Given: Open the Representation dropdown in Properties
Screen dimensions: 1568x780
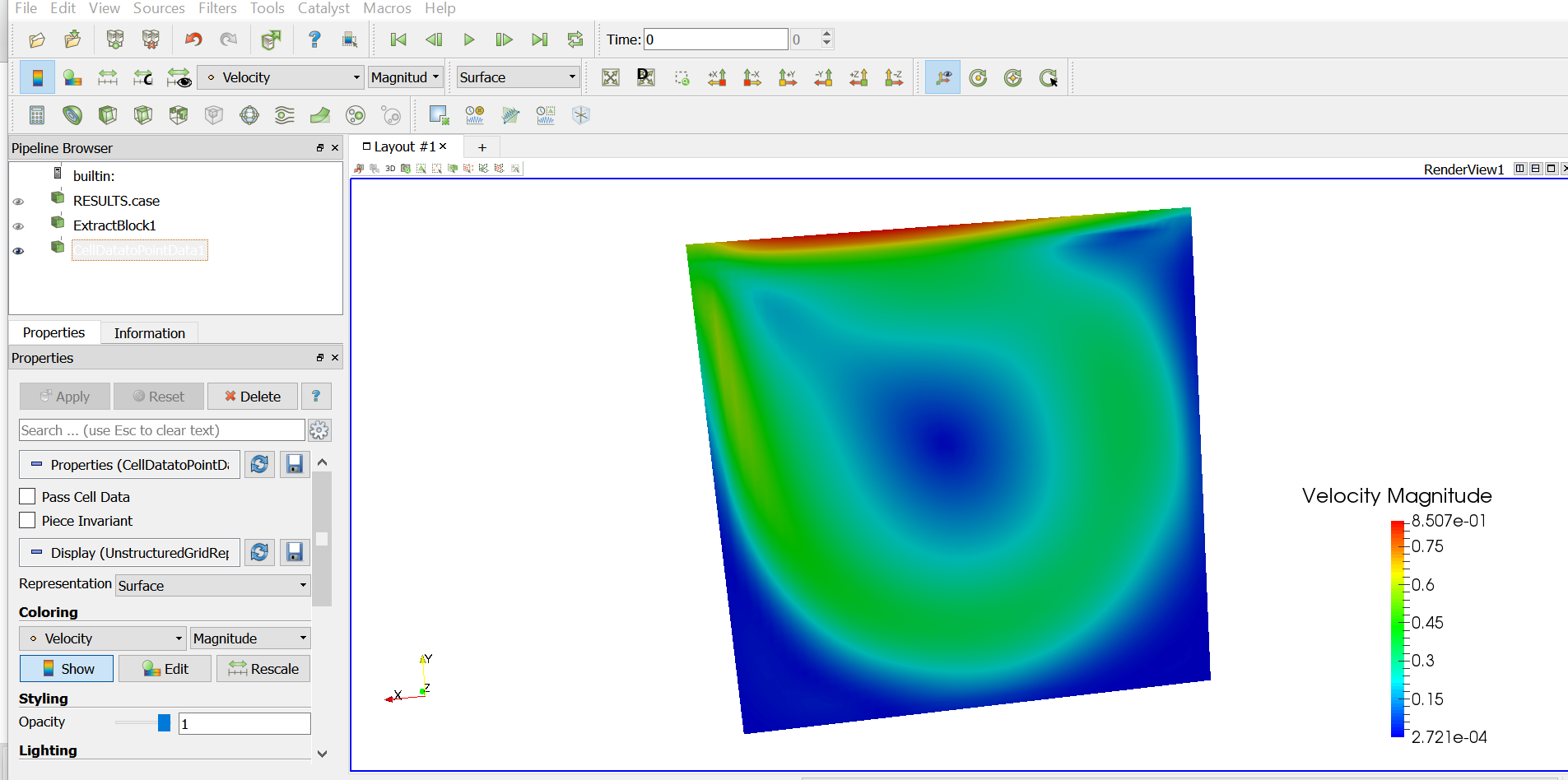Looking at the screenshot, I should pos(212,586).
